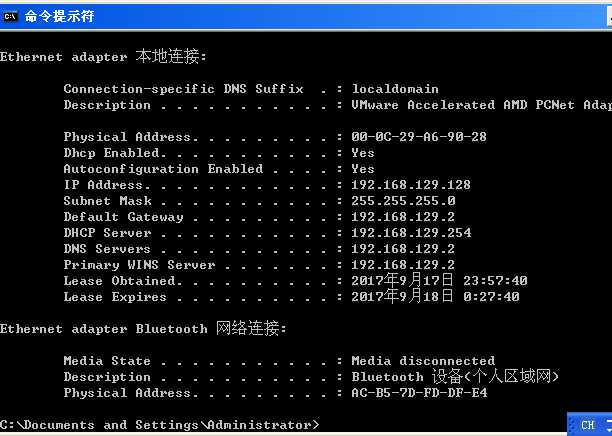Click the subnet mask 255.255.255.0
Screen dimensions: 612x436
coord(403,201)
